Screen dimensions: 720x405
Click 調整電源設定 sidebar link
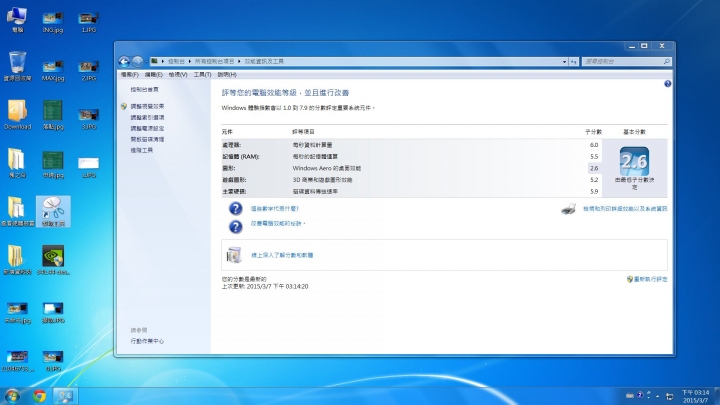coord(147,128)
